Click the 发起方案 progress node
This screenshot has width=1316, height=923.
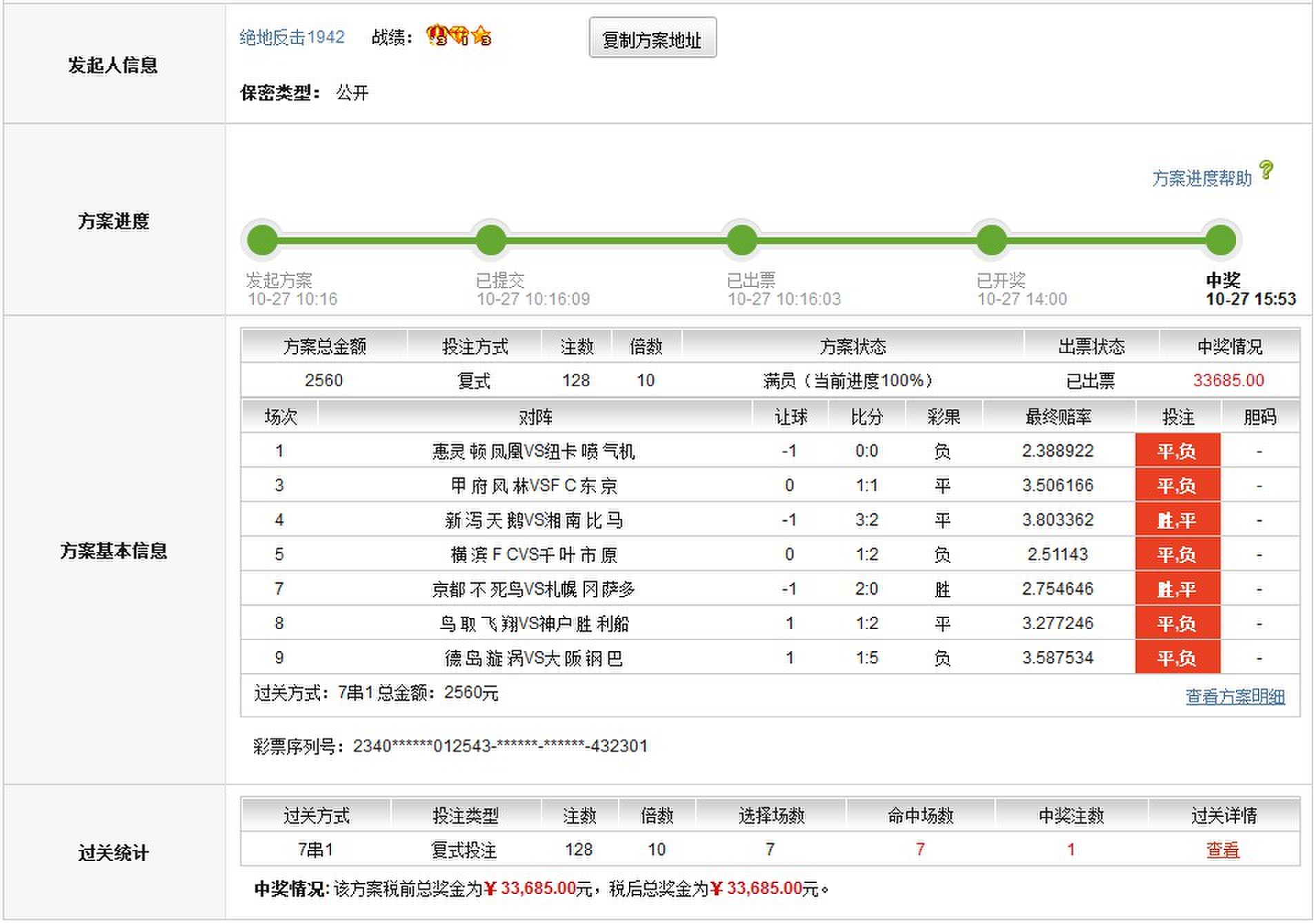point(263,241)
